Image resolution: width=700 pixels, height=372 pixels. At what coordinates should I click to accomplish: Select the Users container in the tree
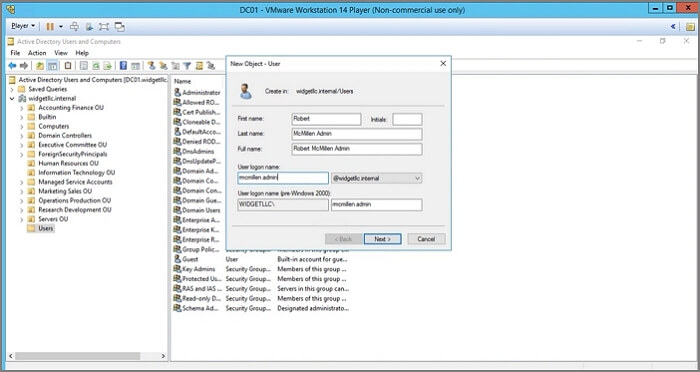tap(46, 229)
